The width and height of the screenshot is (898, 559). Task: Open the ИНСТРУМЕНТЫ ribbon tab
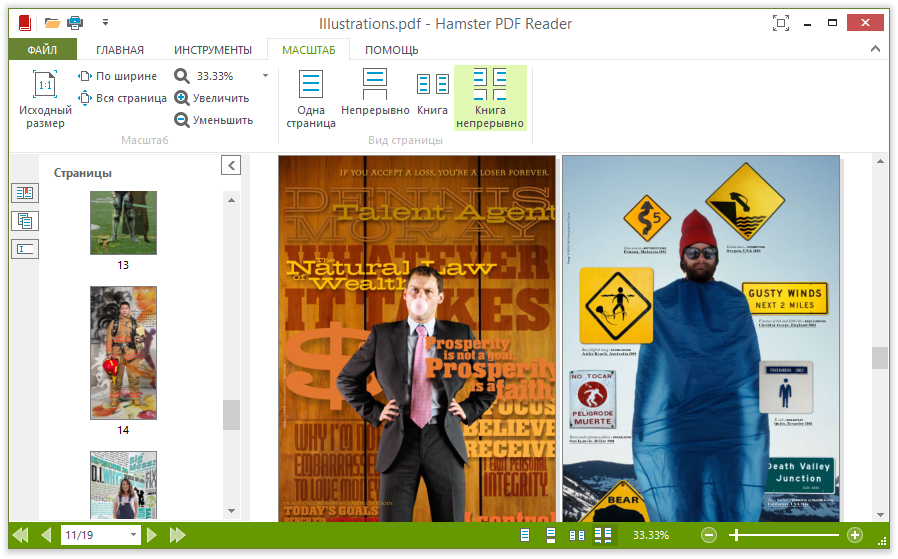[213, 50]
